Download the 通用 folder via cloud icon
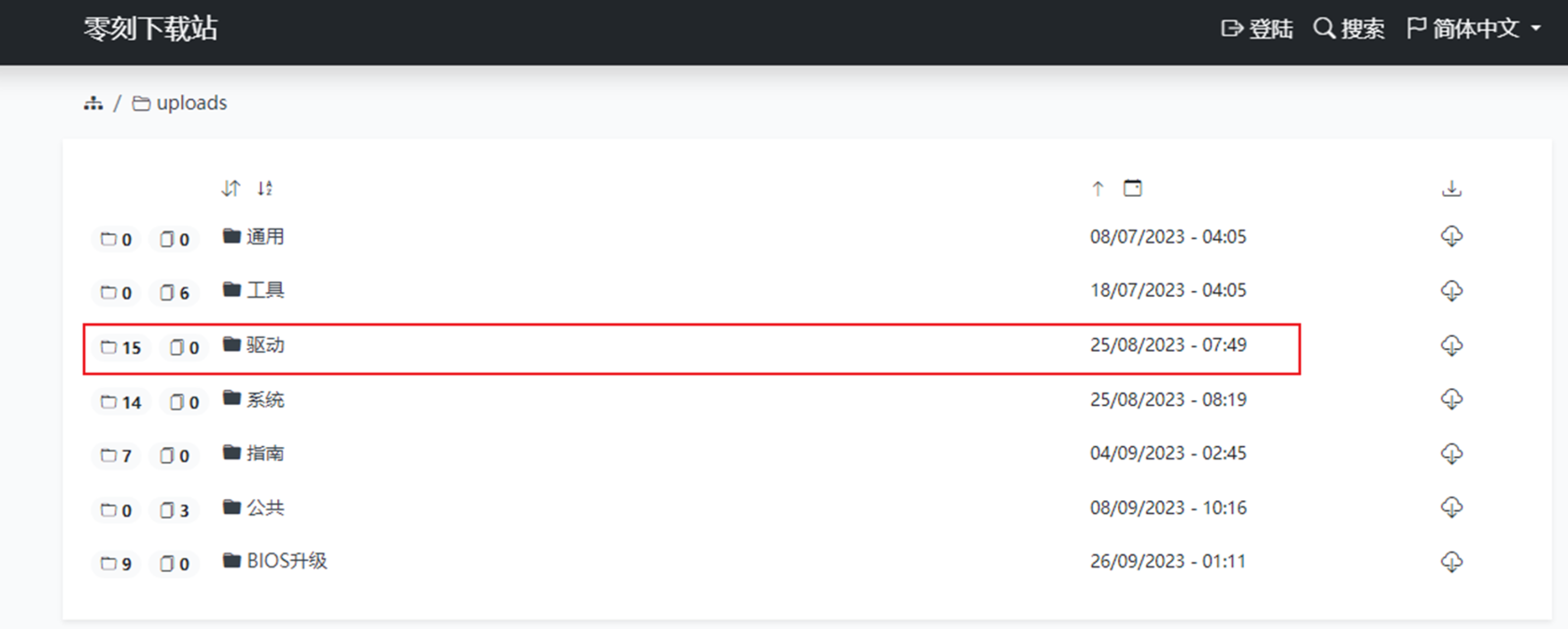The image size is (1568, 629). 1451,237
